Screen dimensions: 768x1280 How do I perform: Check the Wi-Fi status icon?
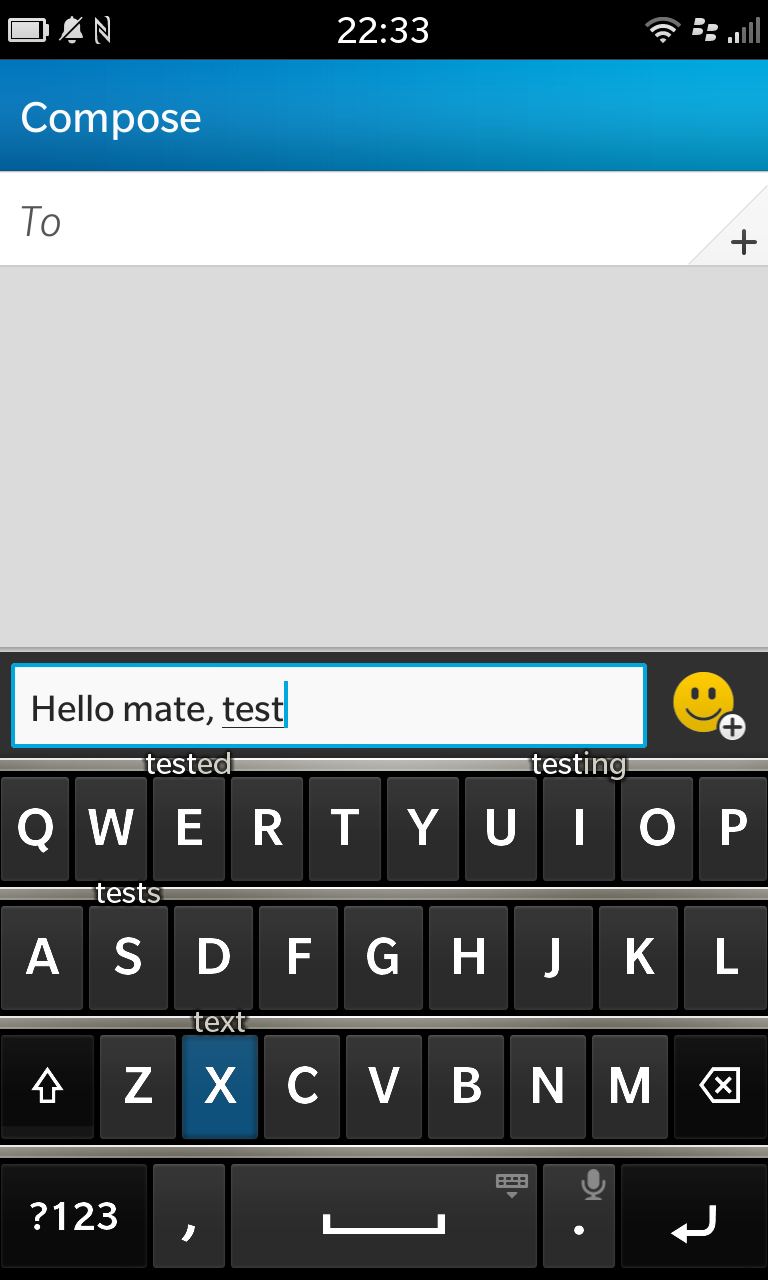click(x=662, y=31)
